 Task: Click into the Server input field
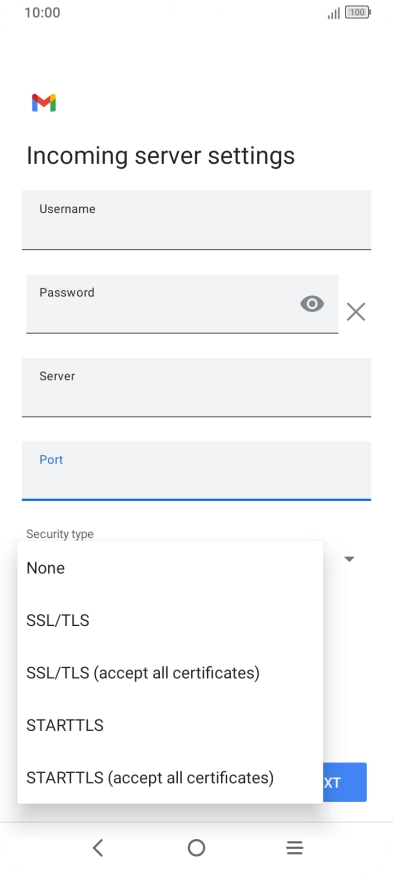(x=196, y=387)
